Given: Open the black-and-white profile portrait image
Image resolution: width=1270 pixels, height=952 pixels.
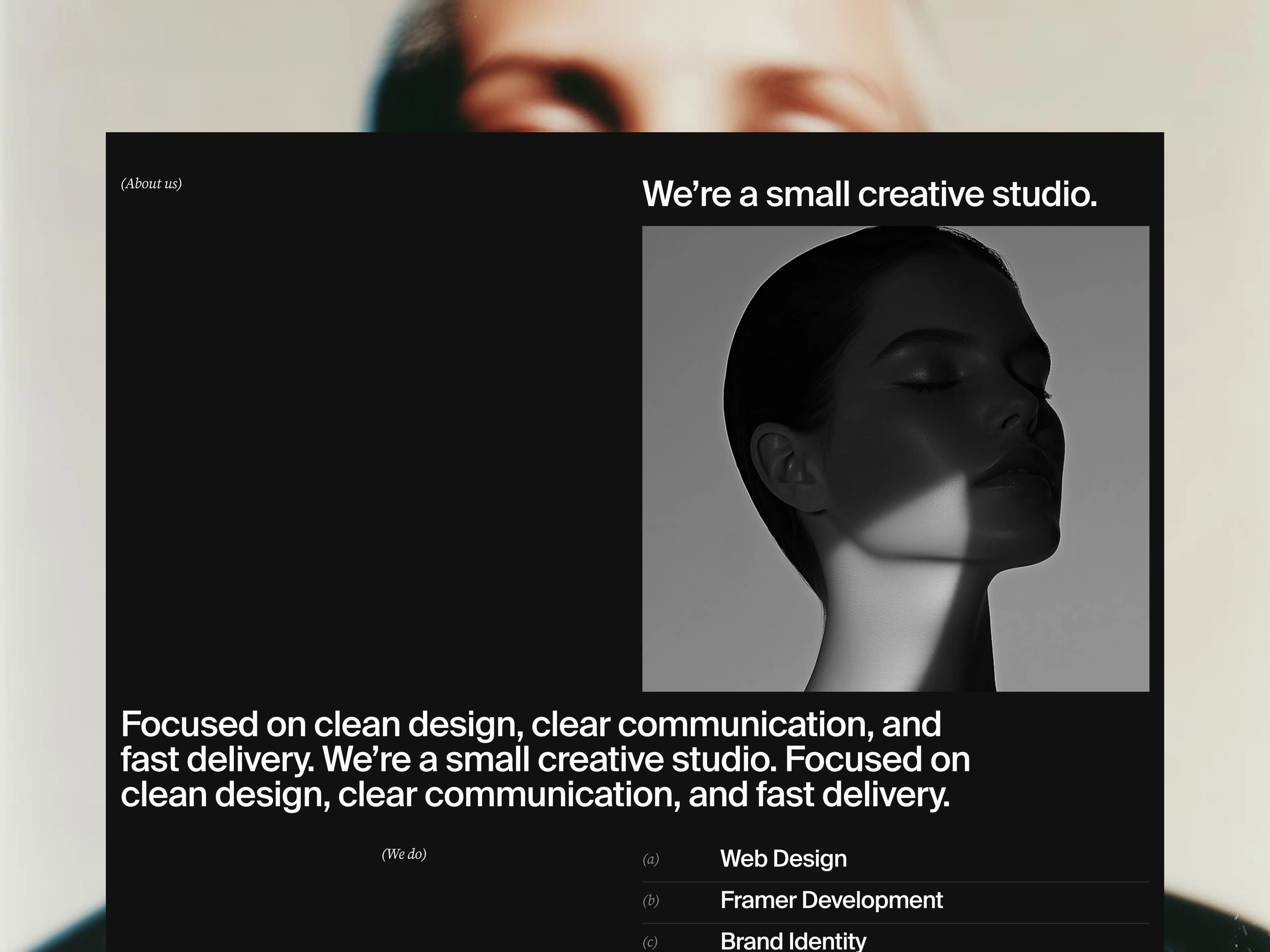Looking at the screenshot, I should [x=895, y=458].
